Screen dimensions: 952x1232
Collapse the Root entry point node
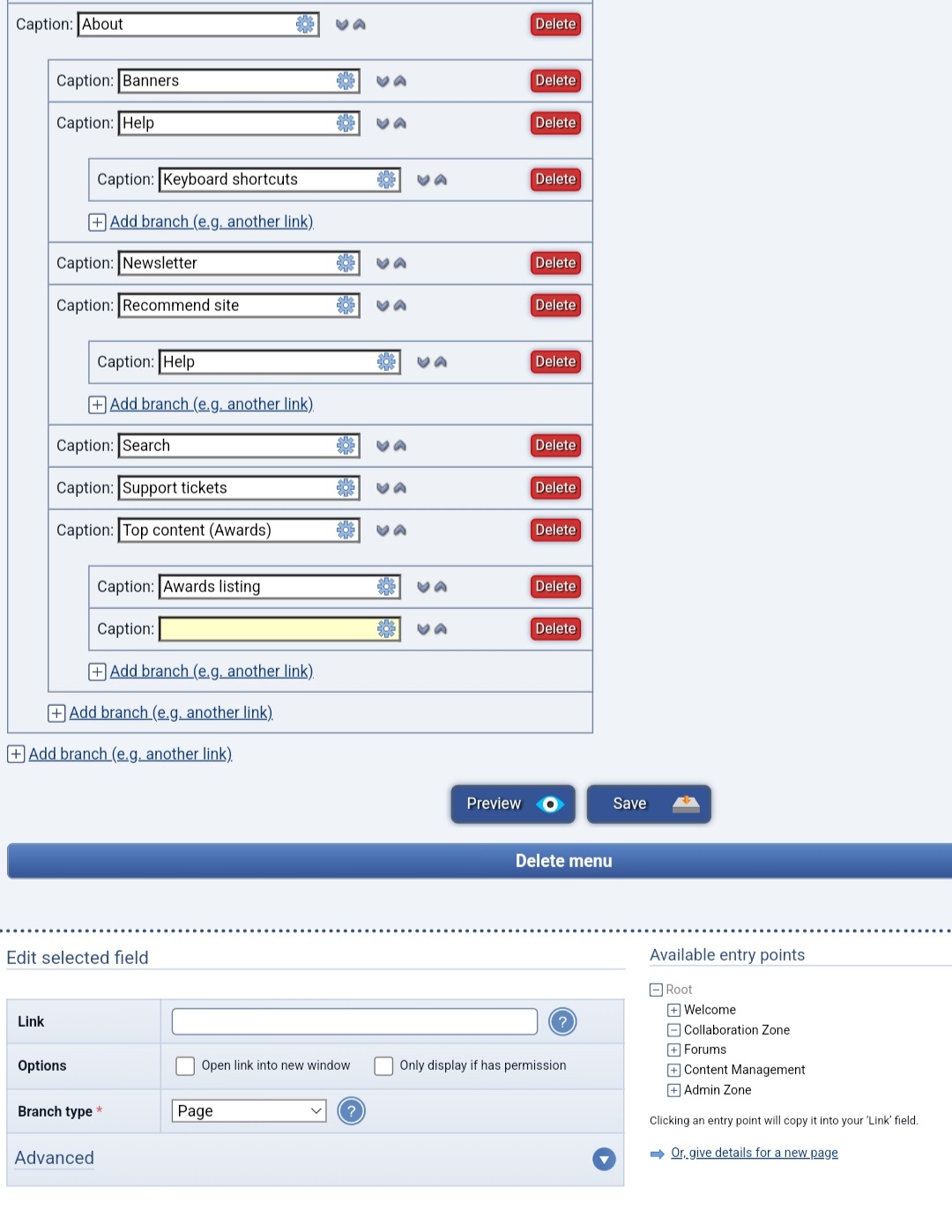point(656,990)
